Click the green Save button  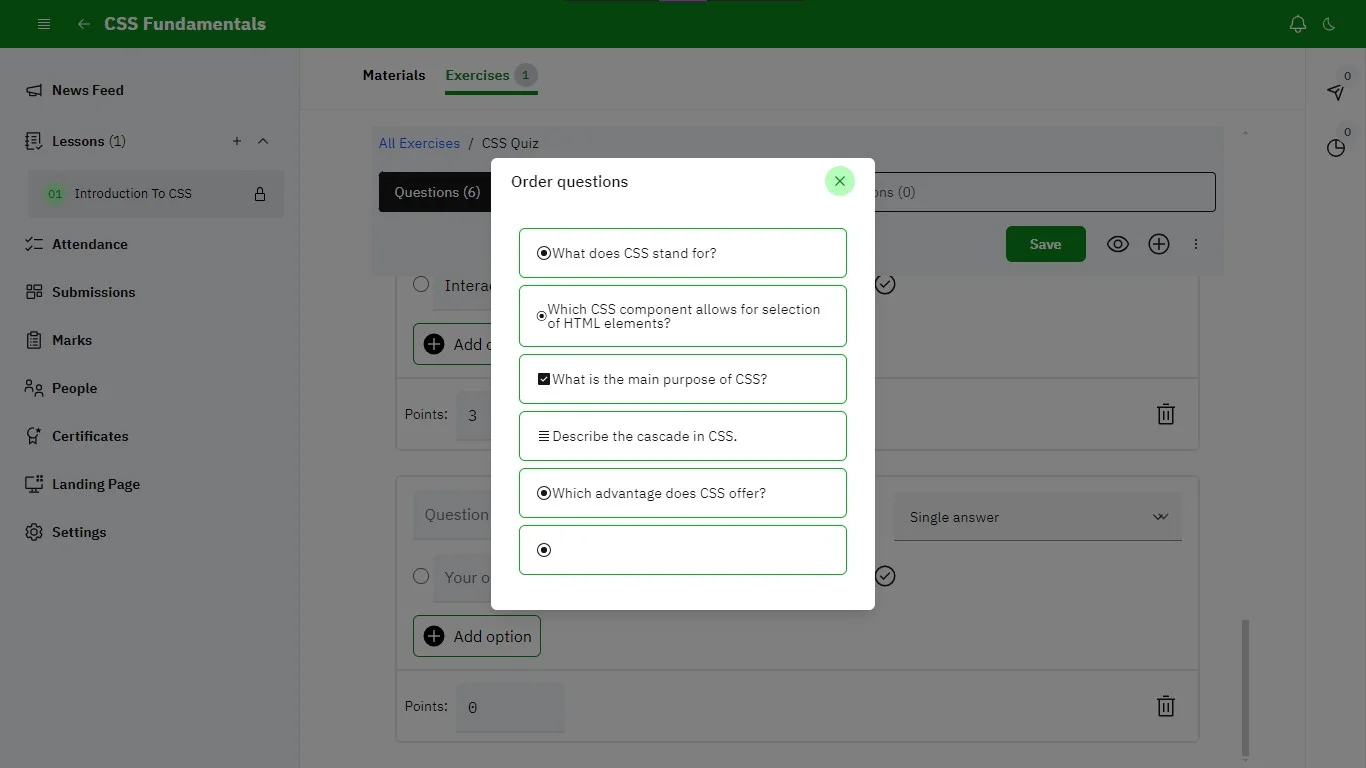tap(1045, 244)
